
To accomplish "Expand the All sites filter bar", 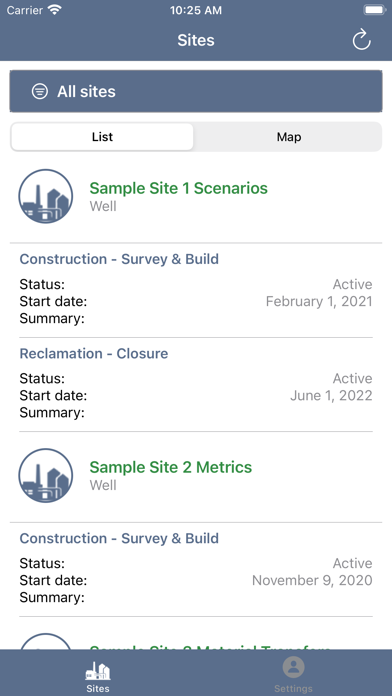I will (x=196, y=91).
